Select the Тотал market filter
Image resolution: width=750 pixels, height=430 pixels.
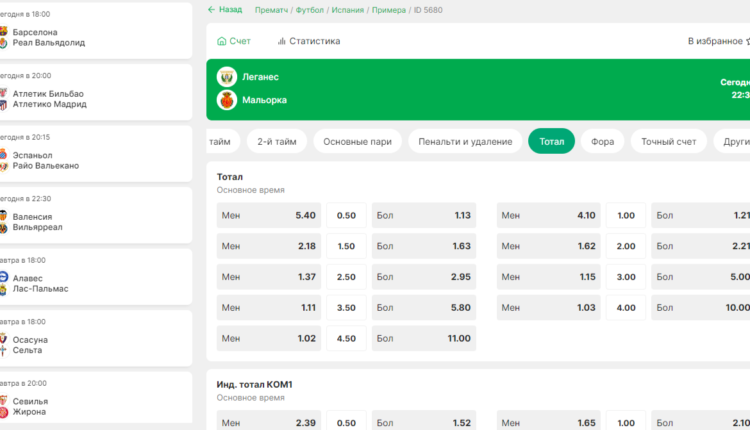pos(551,142)
